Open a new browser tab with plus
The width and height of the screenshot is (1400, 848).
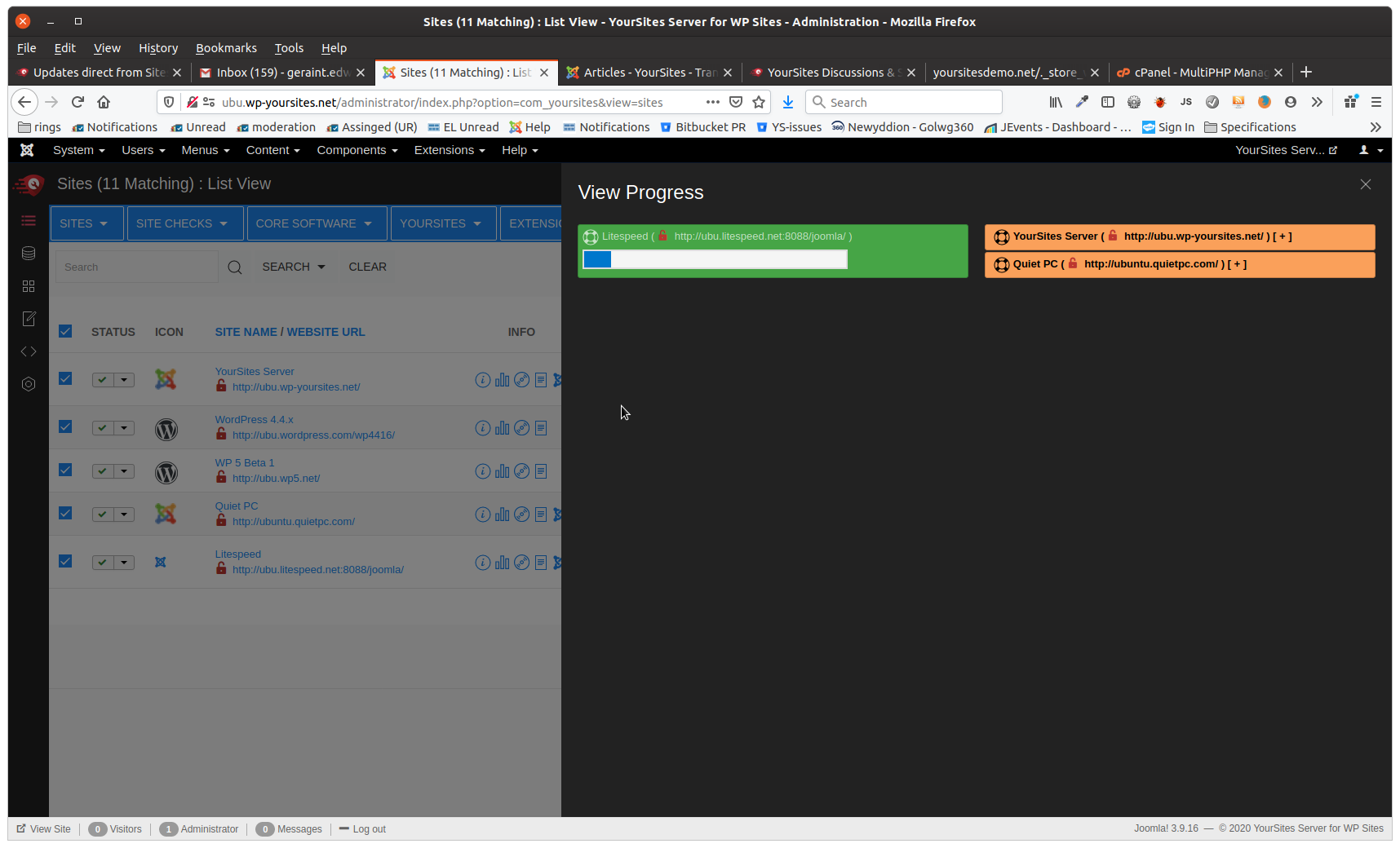(1306, 73)
